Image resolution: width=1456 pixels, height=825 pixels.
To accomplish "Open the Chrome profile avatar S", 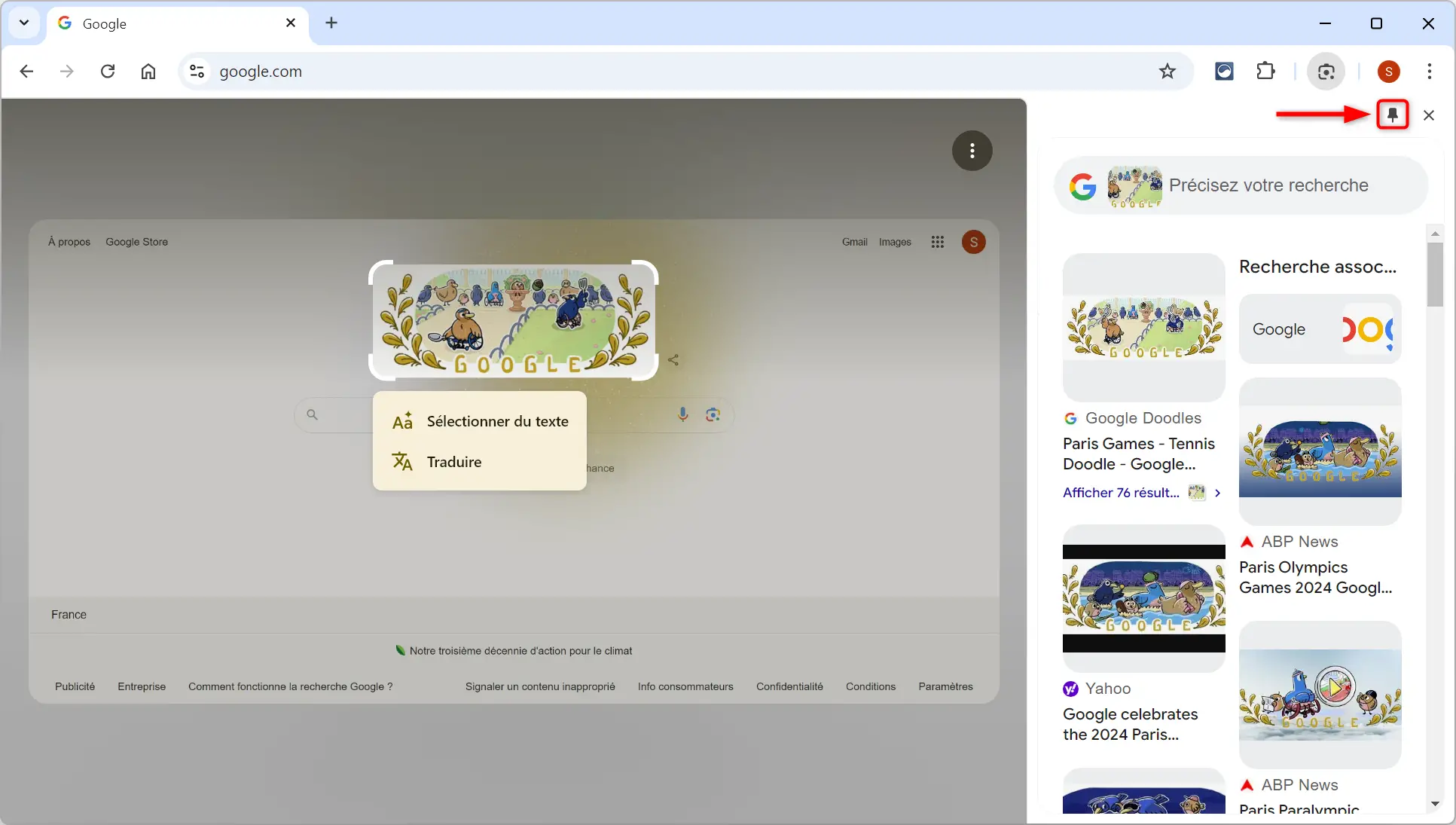I will click(x=1389, y=72).
